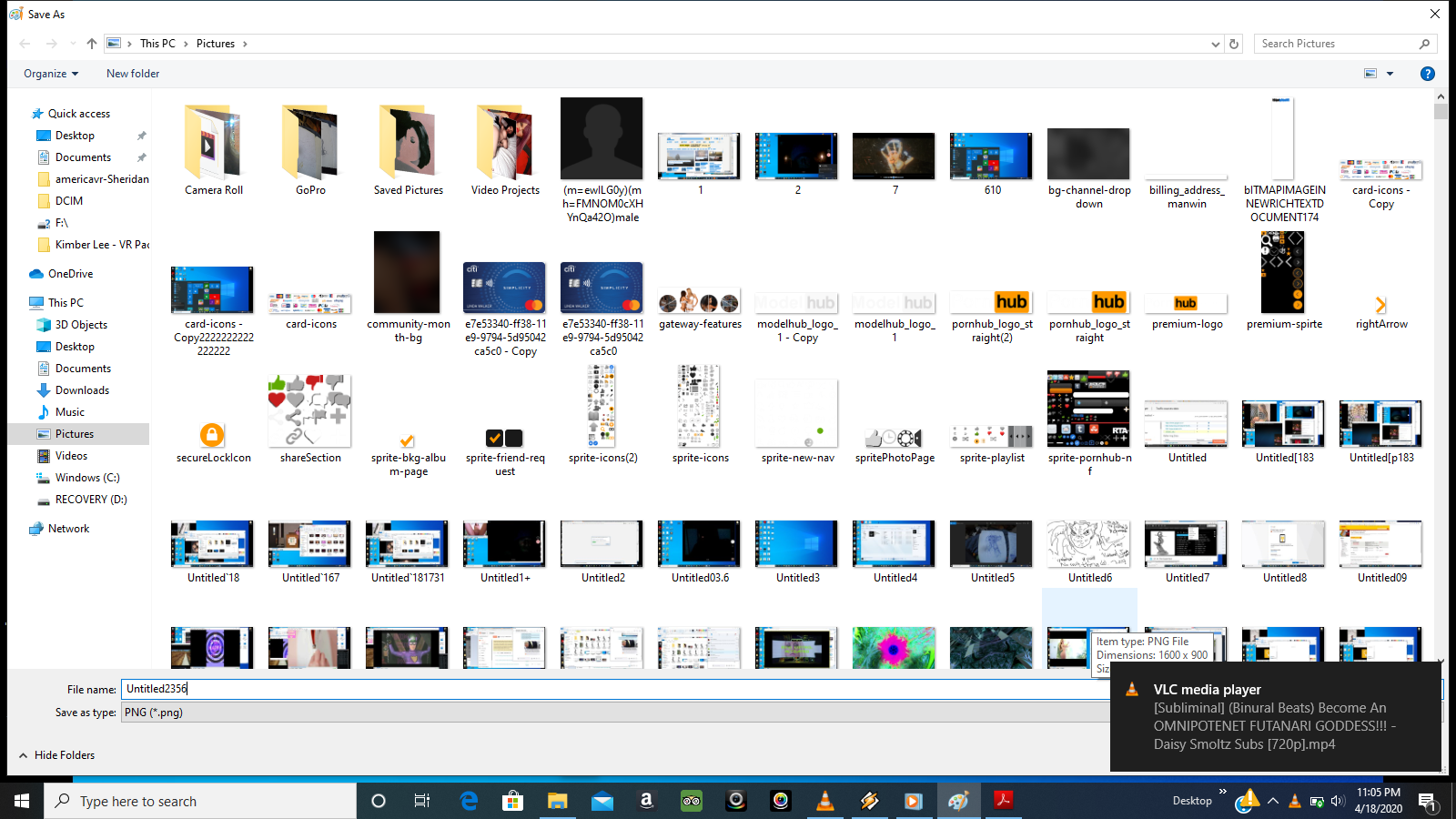Viewport: 1456px width, 819px height.
Task: Open Amazon from taskbar
Action: click(646, 801)
